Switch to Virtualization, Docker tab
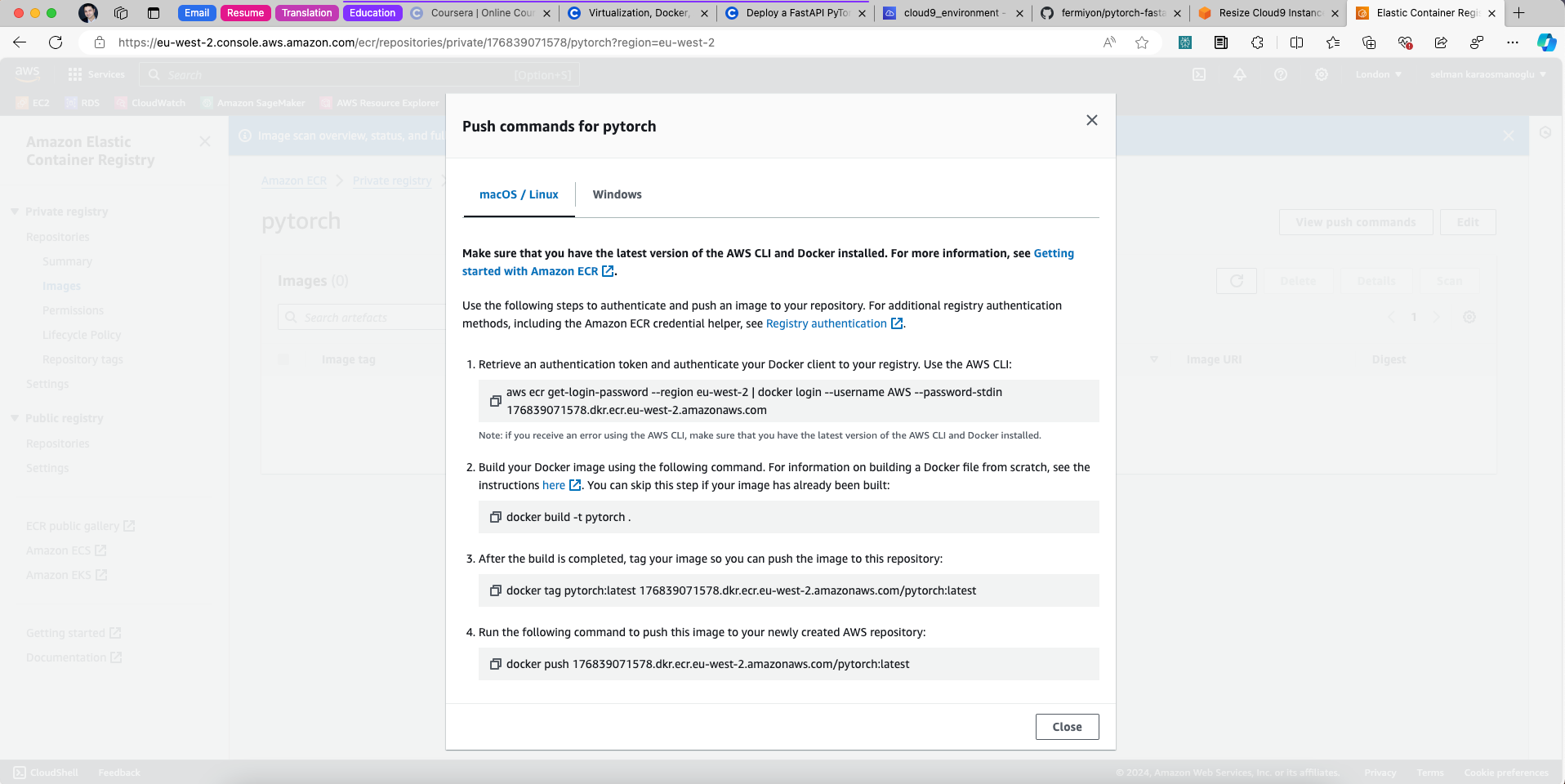This screenshot has width=1565, height=784. [638, 13]
